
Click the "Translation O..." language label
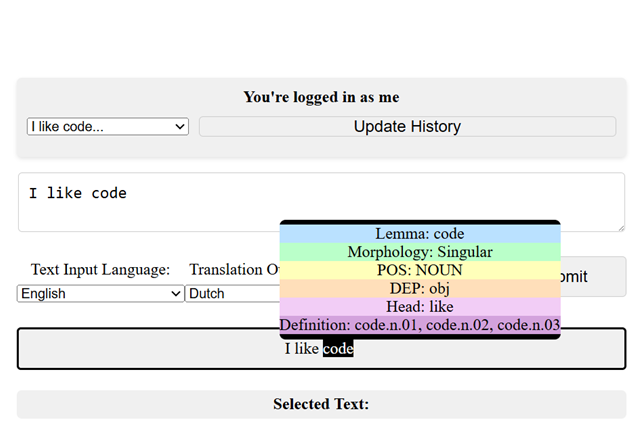[x=234, y=270]
